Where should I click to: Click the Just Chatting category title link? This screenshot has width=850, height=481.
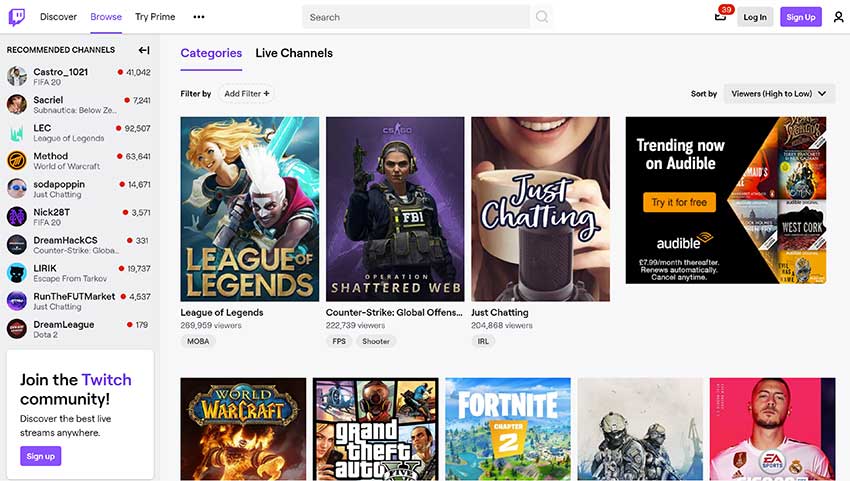[499, 312]
